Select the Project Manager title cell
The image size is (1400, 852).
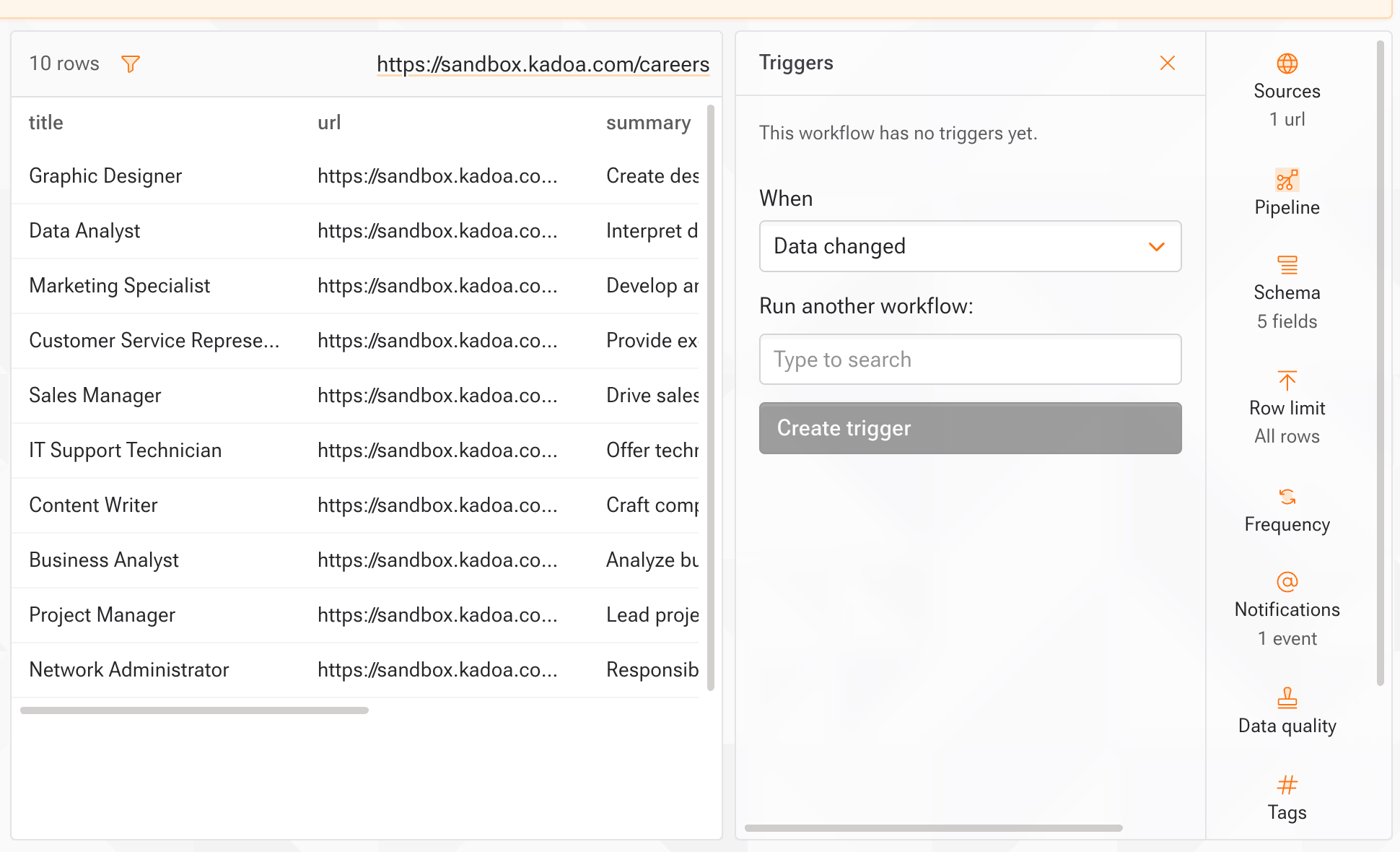pos(102,615)
